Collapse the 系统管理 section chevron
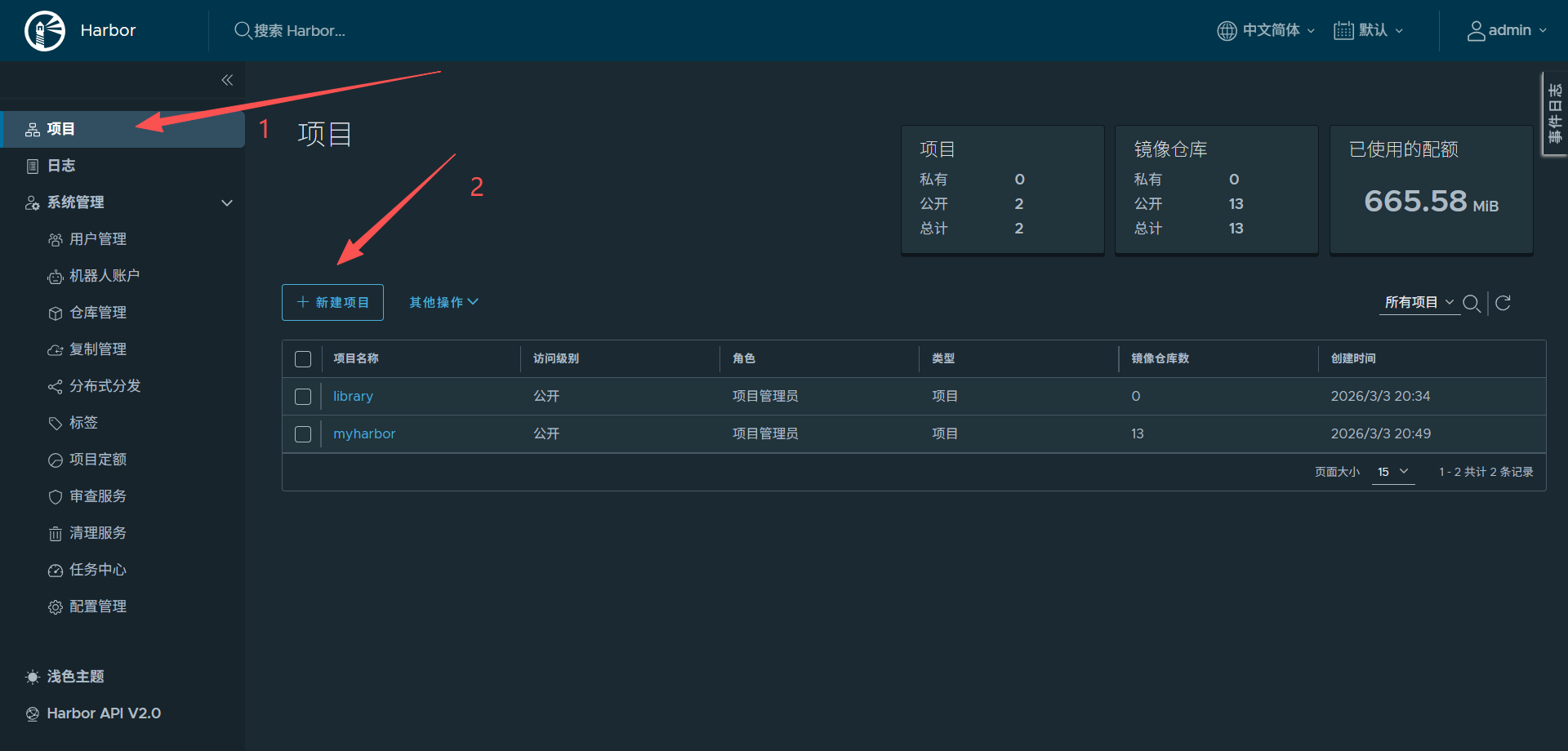Image resolution: width=1568 pixels, height=751 pixels. [x=227, y=202]
